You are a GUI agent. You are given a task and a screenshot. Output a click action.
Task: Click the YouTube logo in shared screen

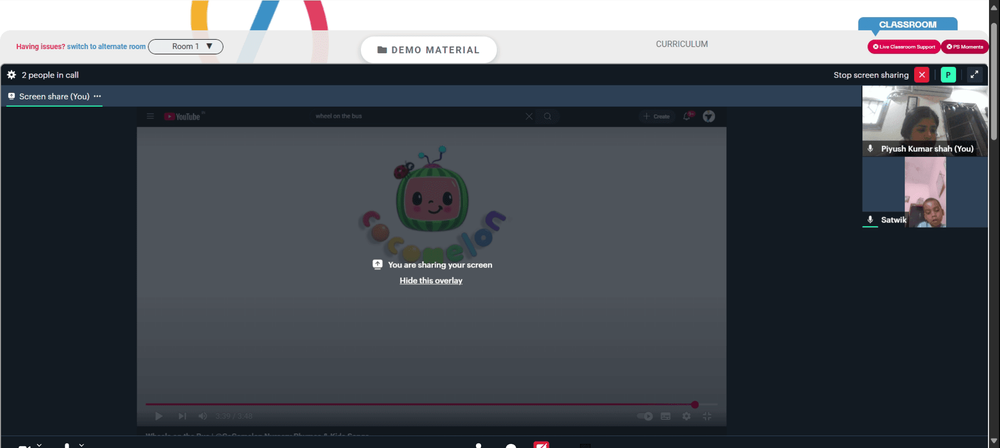[183, 117]
